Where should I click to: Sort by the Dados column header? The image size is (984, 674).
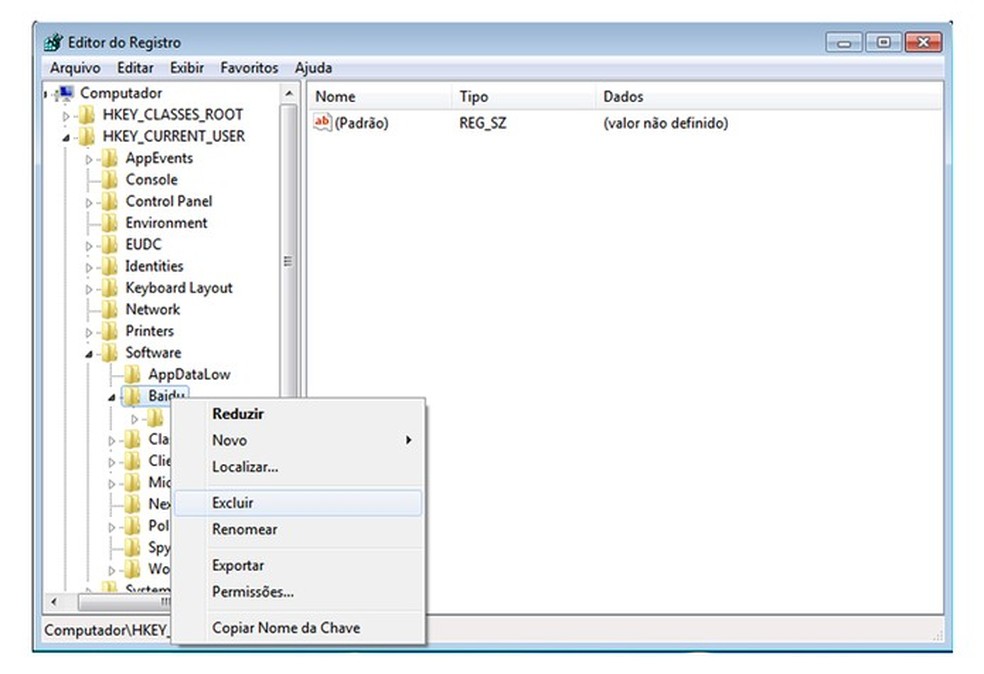(769, 97)
